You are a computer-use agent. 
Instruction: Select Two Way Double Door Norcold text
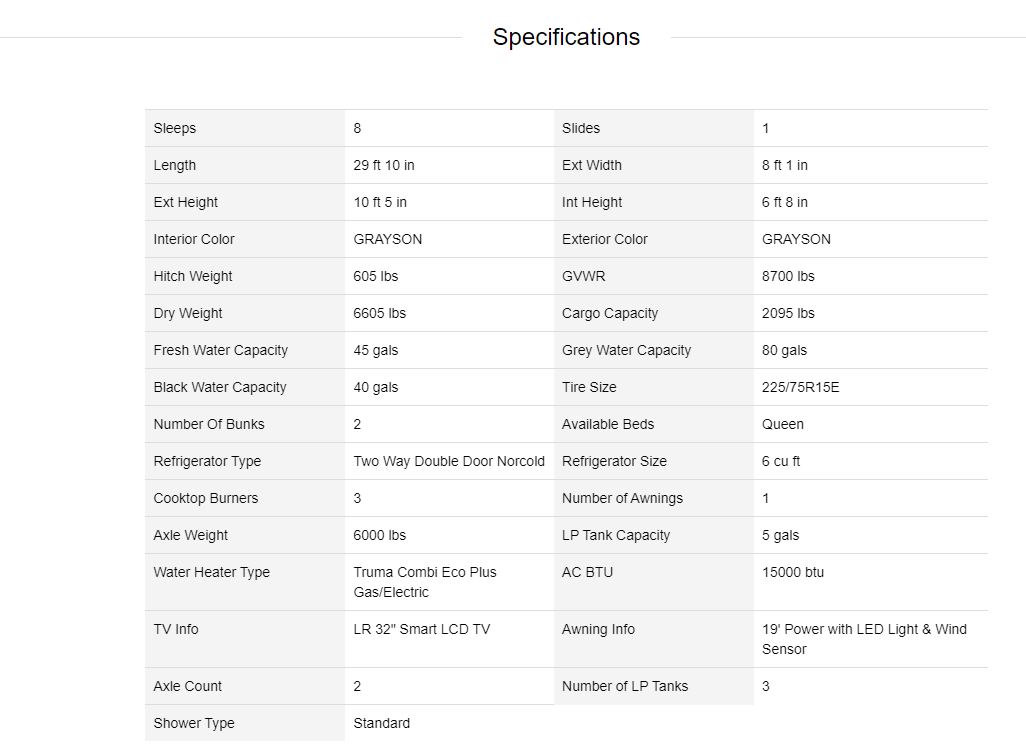click(x=449, y=461)
